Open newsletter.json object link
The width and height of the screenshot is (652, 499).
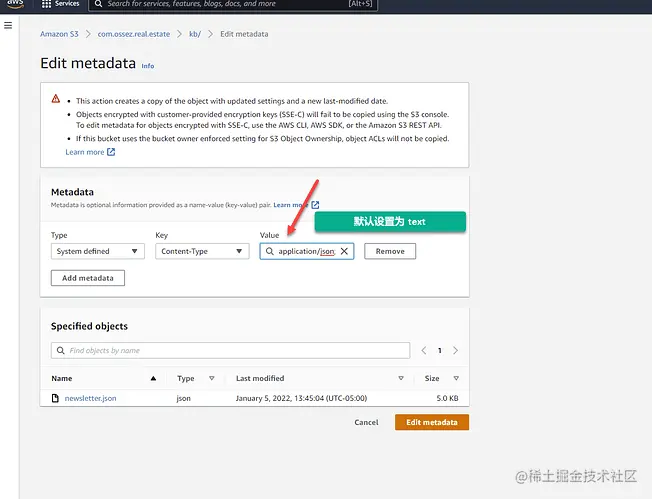tap(90, 398)
